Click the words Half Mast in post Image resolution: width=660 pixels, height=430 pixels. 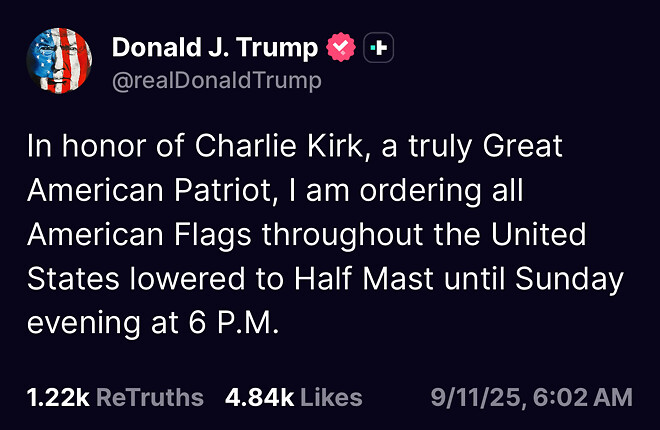pyautogui.click(x=364, y=279)
